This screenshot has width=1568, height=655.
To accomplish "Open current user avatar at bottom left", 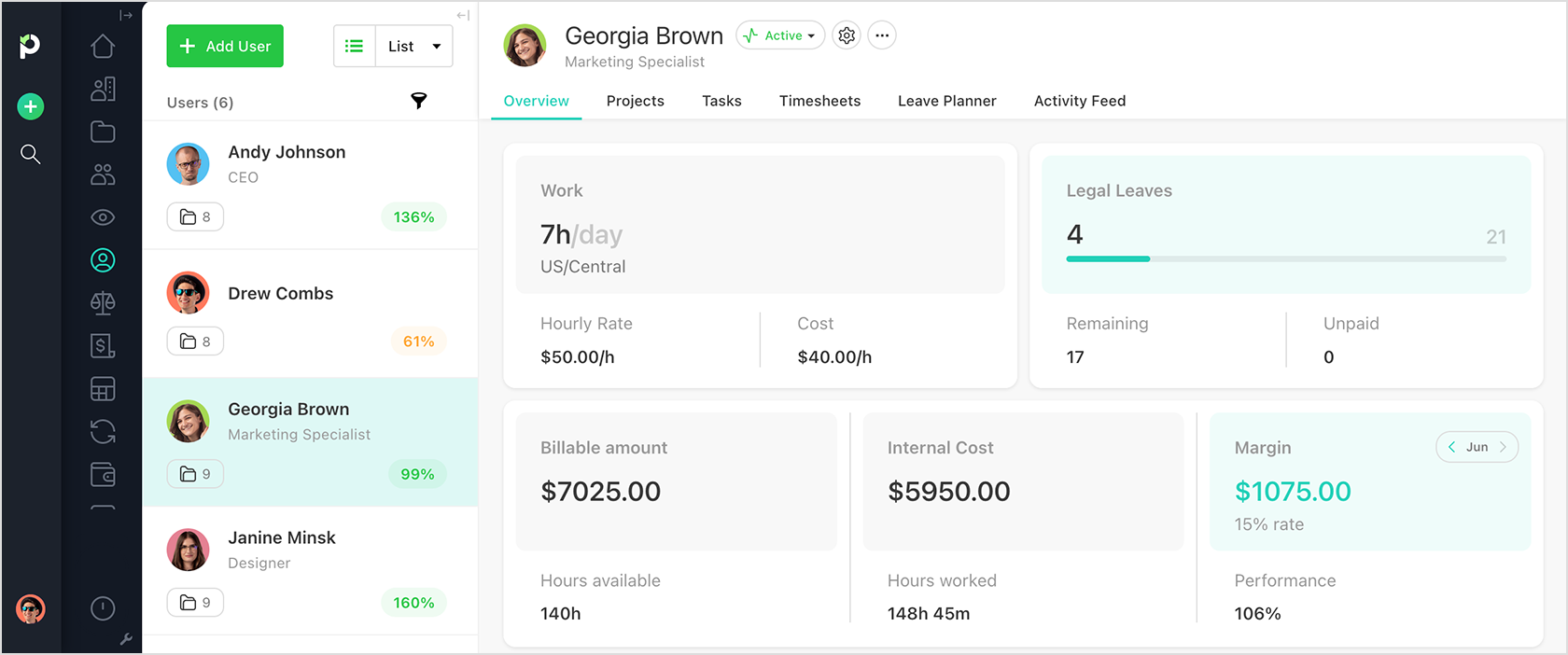I will click(31, 609).
